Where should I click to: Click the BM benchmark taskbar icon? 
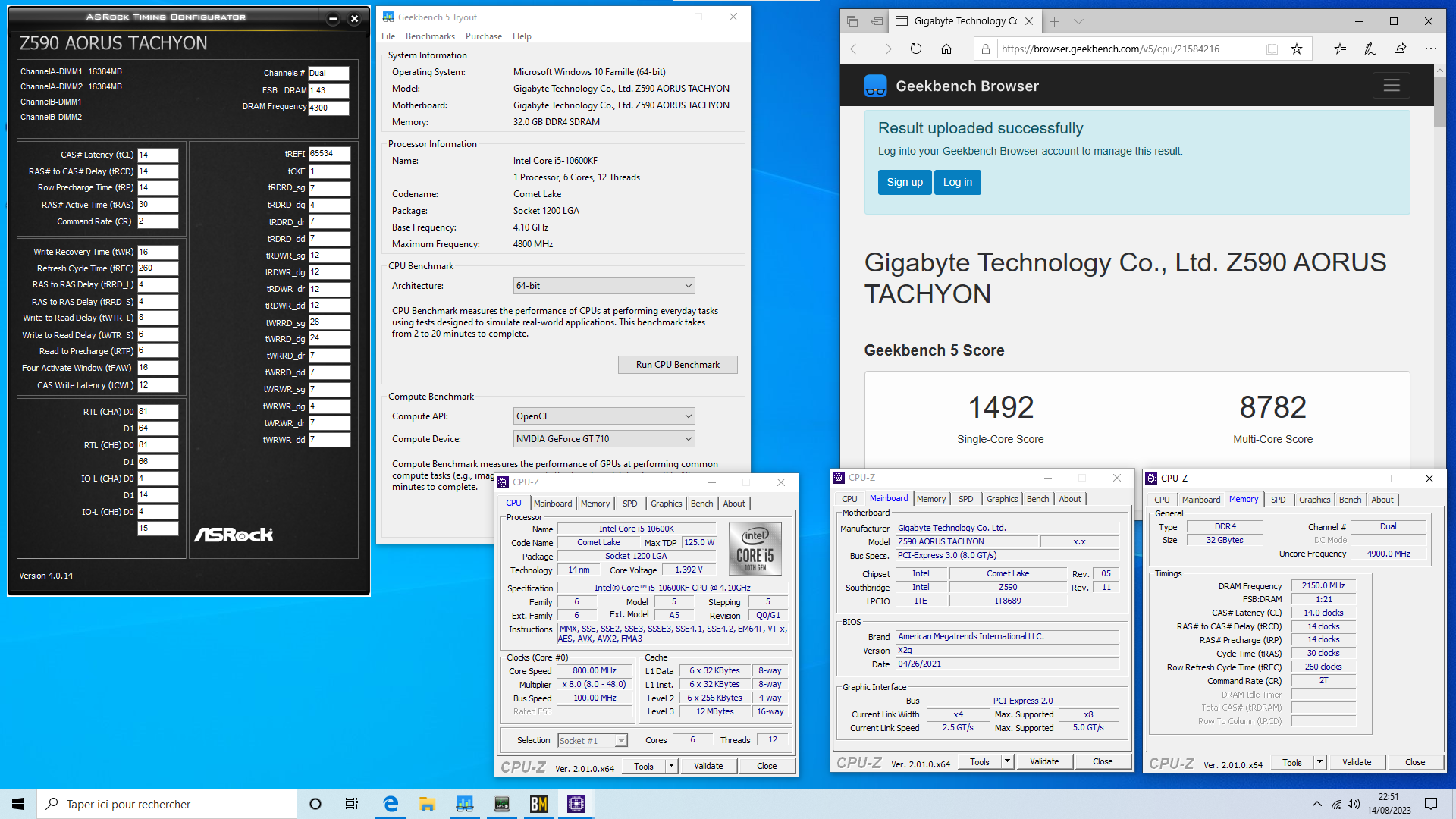tap(539, 804)
